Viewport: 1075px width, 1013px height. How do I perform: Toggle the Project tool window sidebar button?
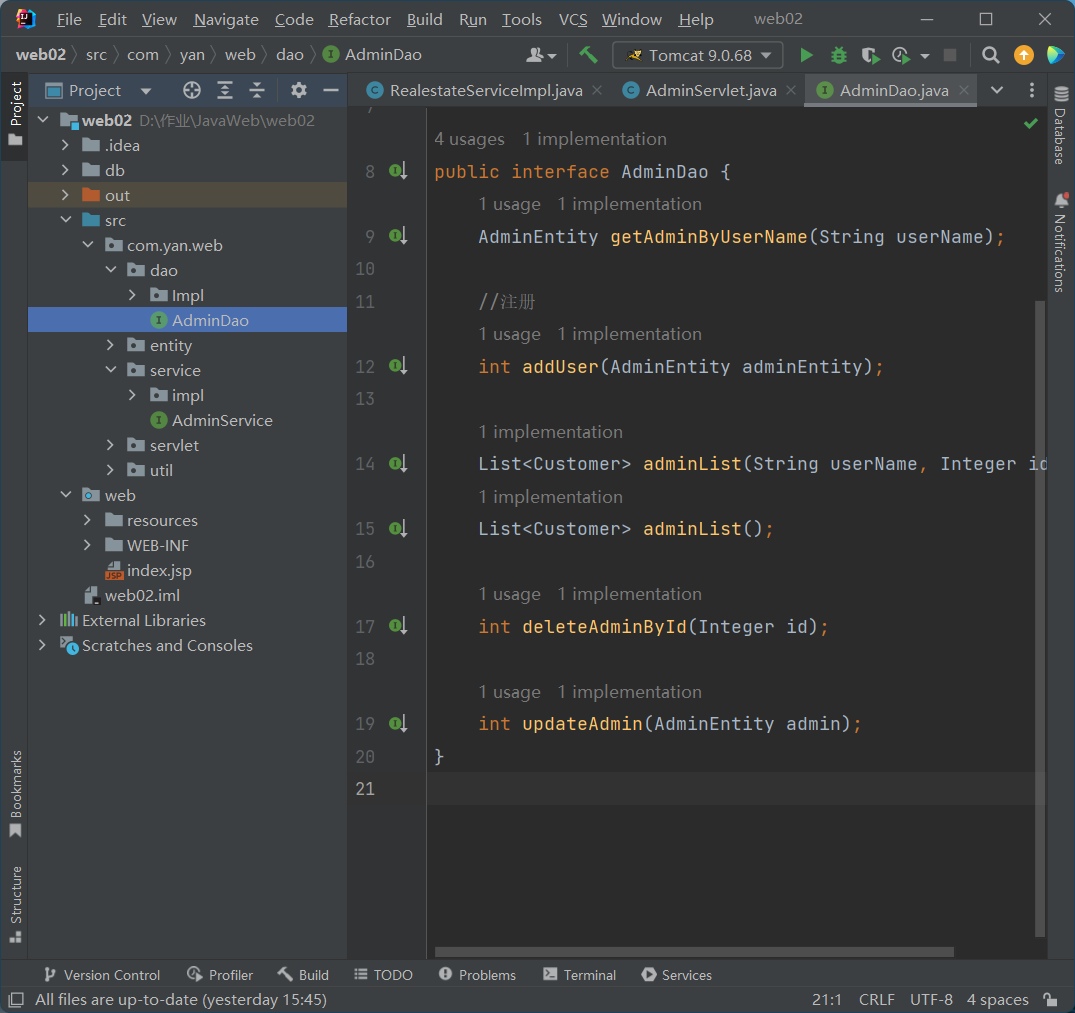click(15, 112)
